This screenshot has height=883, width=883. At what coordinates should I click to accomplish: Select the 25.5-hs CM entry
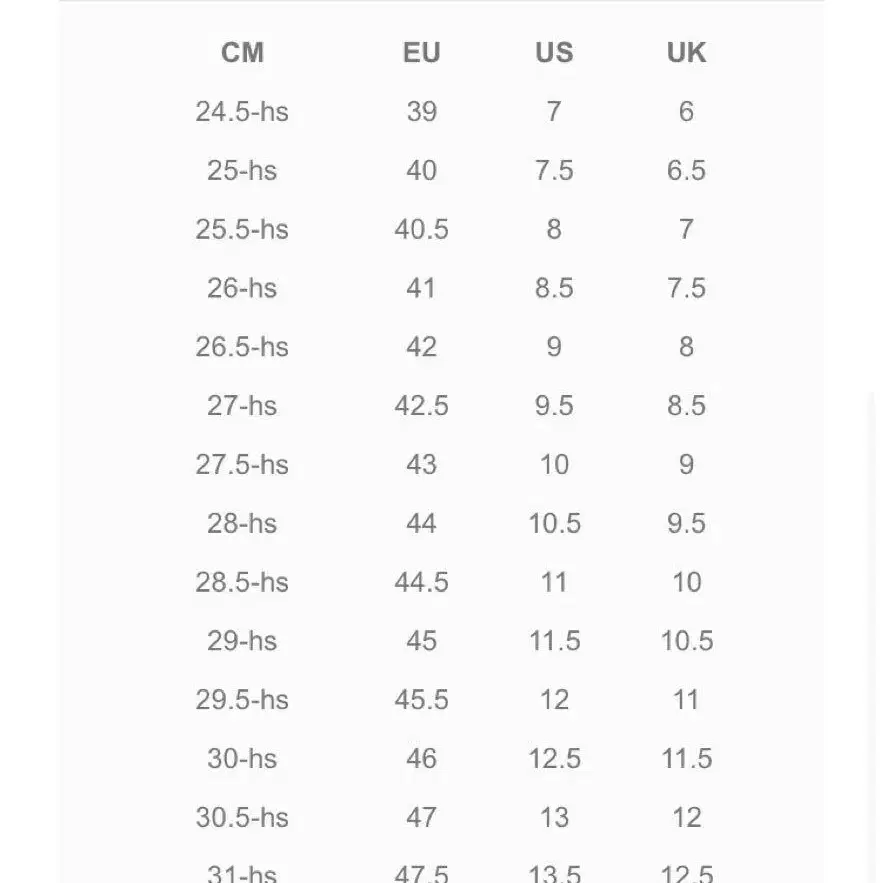point(242,230)
